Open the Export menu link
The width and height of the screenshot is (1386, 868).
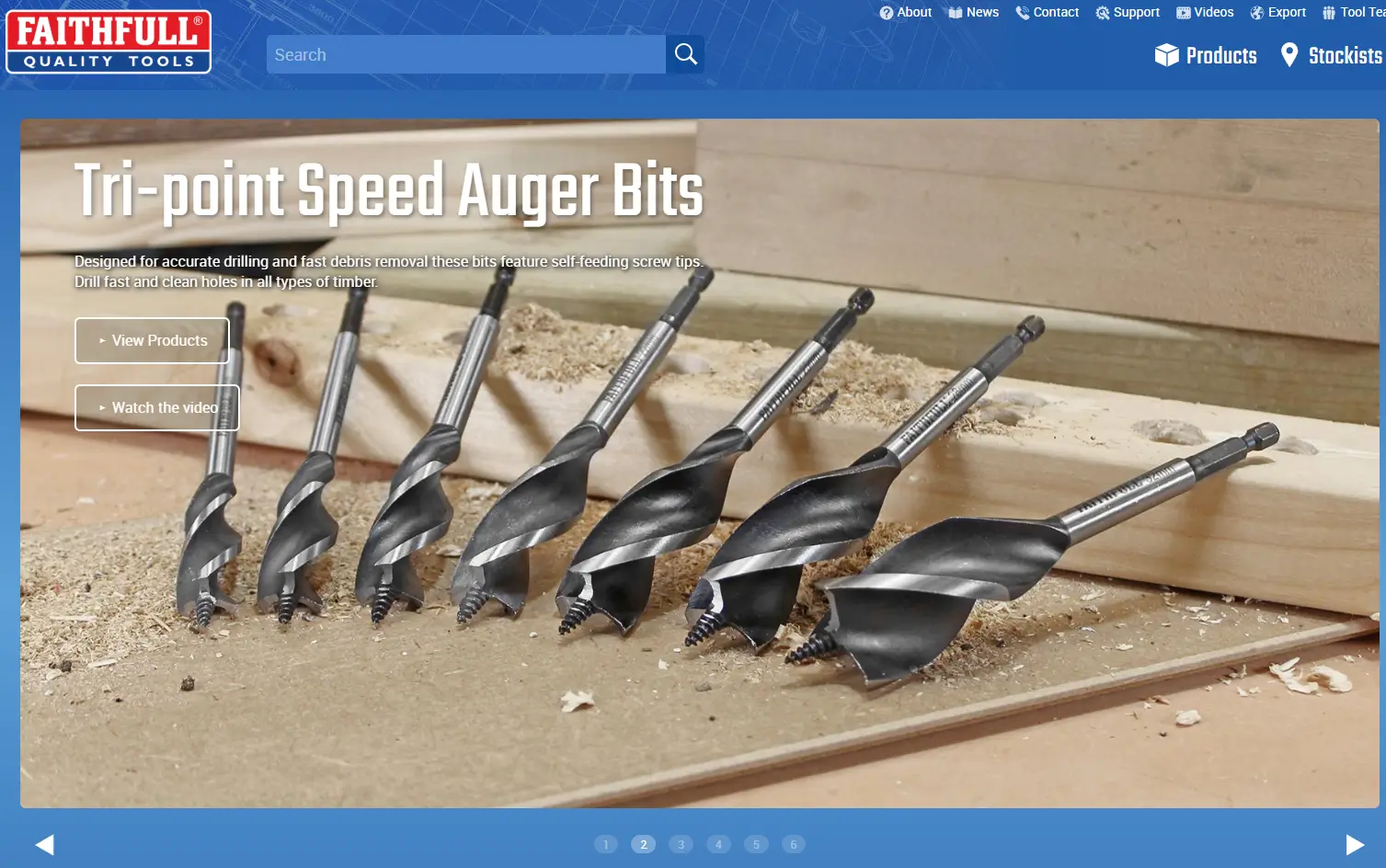point(1286,12)
